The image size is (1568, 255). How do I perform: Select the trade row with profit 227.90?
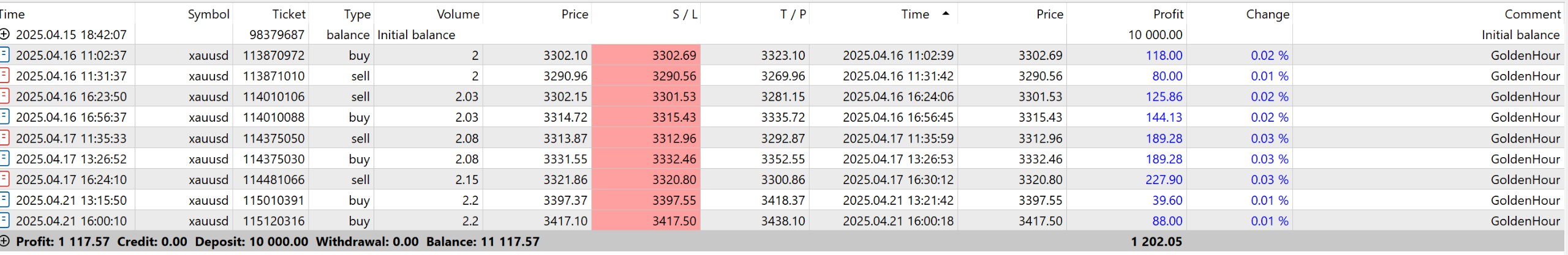point(782,179)
